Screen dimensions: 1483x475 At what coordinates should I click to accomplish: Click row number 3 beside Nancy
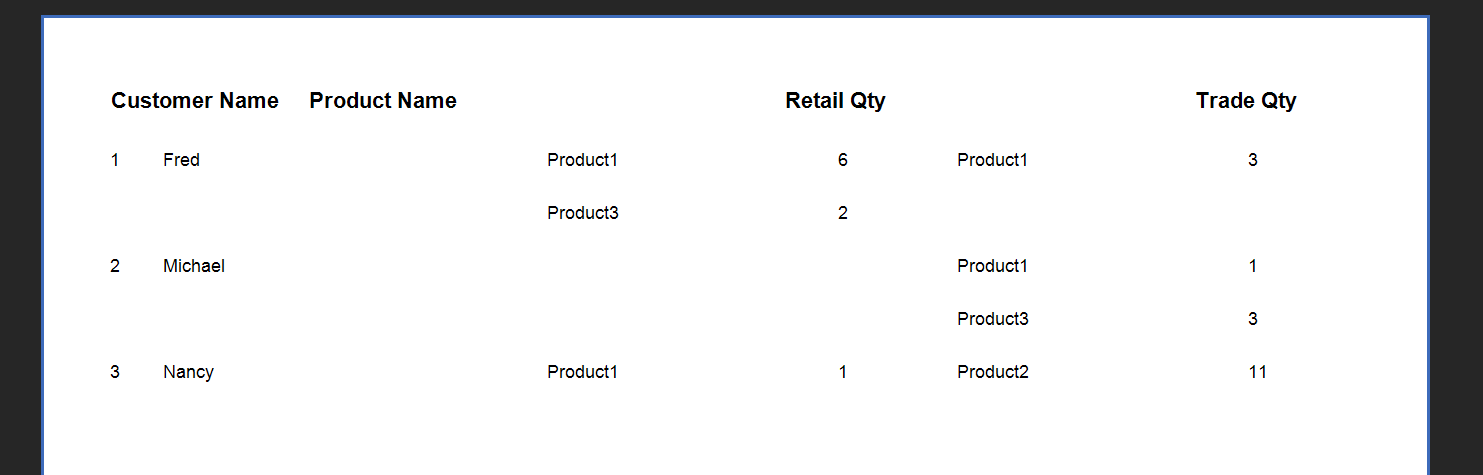point(115,372)
